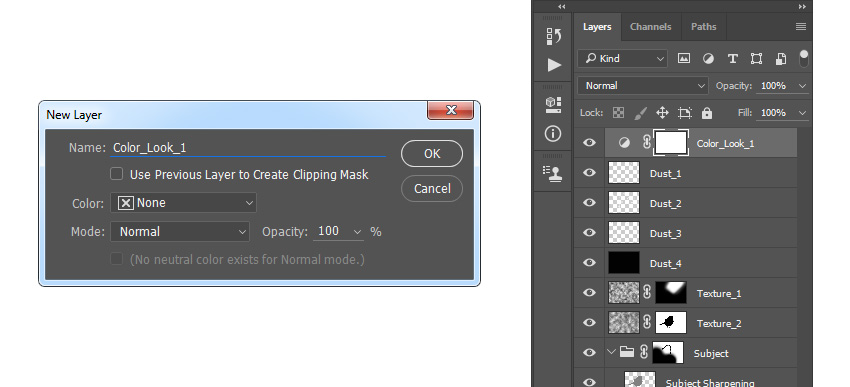The height and width of the screenshot is (387, 850).
Task: Collapse panels with right double-arrow
Action: (802, 7)
